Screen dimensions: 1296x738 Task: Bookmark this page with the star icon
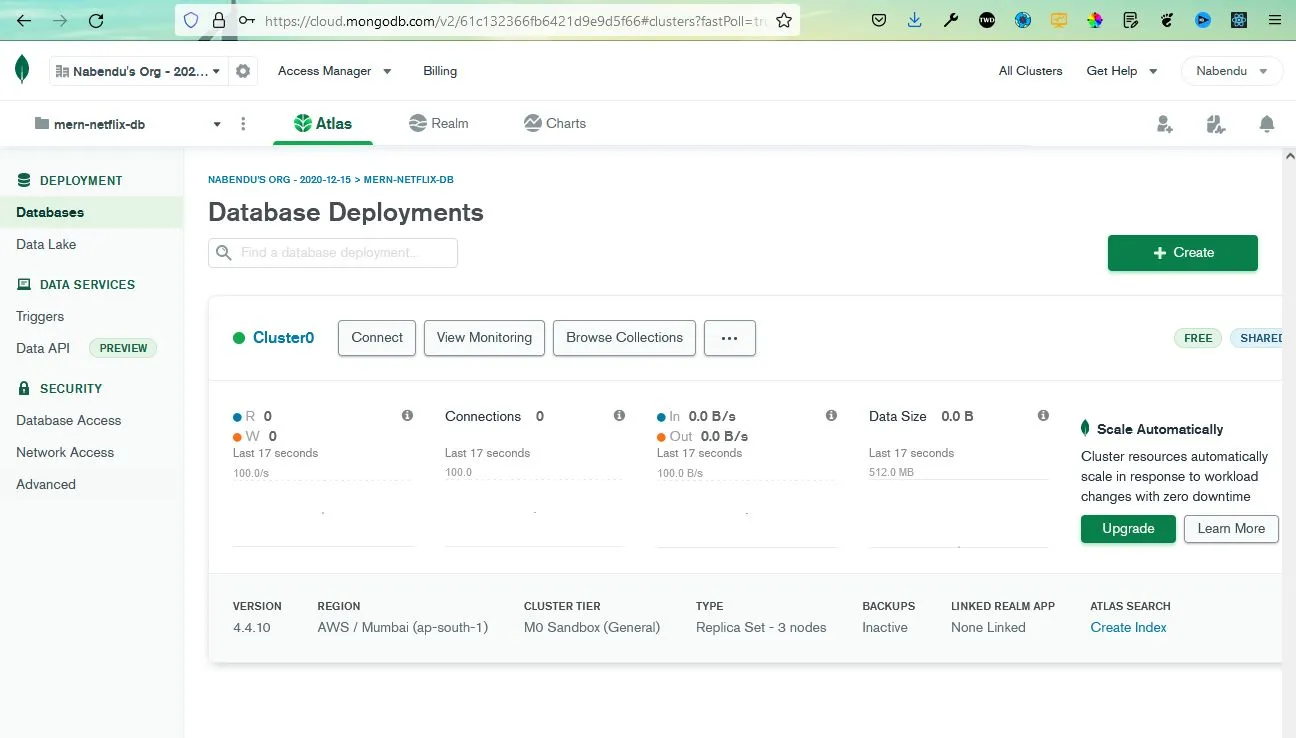[784, 20]
